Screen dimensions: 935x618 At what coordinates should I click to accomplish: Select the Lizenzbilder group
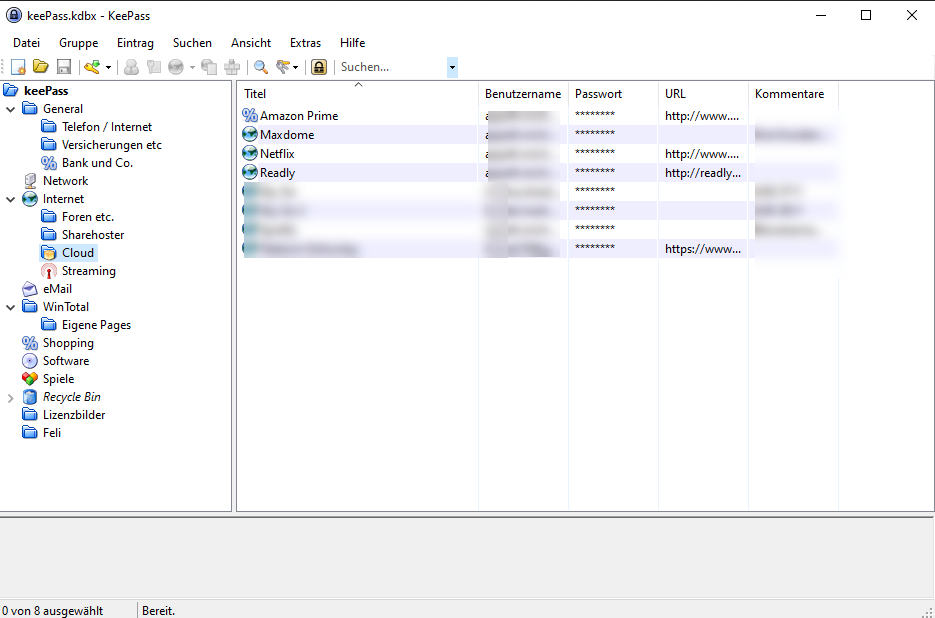[74, 415]
